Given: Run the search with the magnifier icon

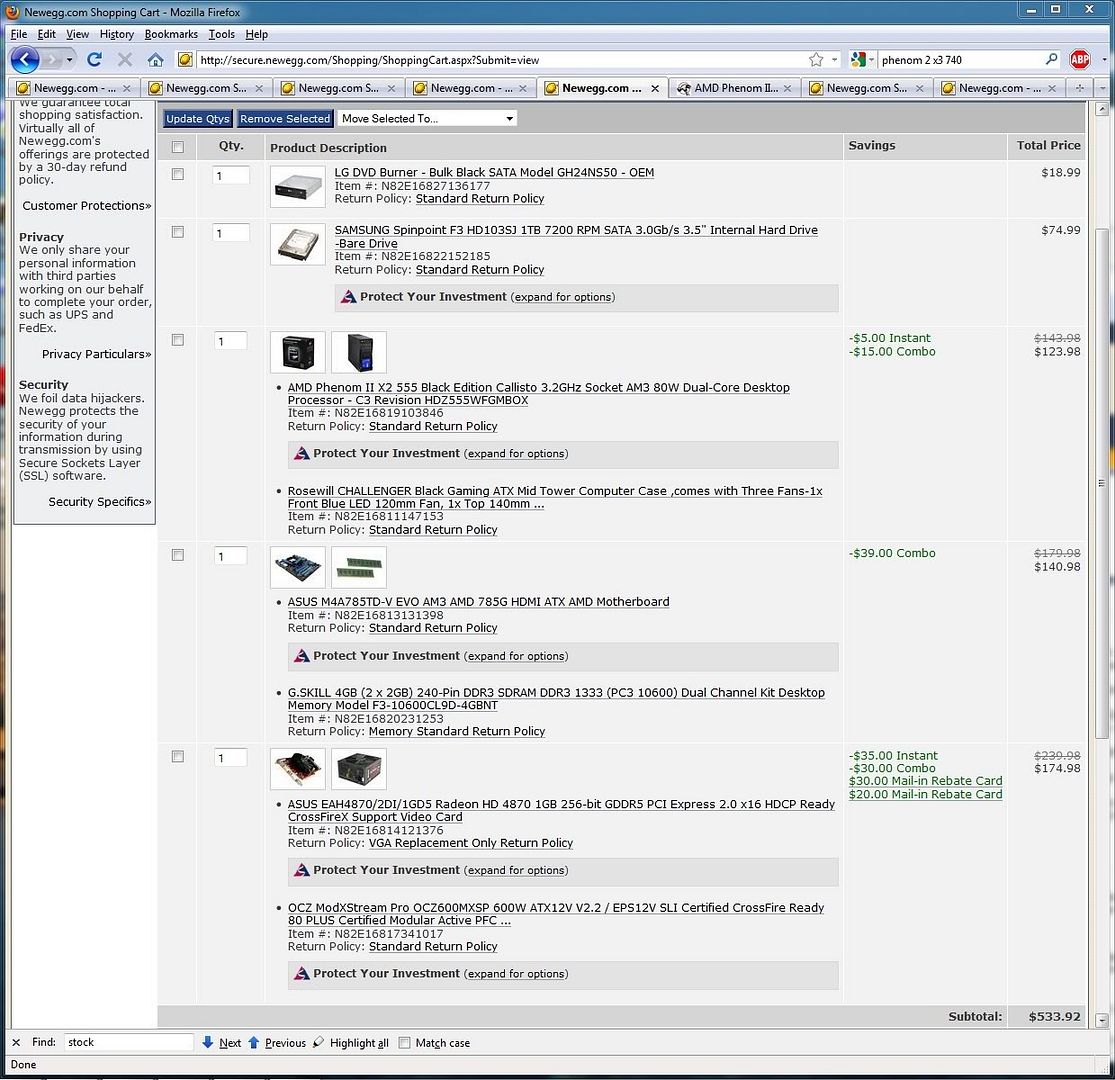Looking at the screenshot, I should pyautogui.click(x=1051, y=60).
